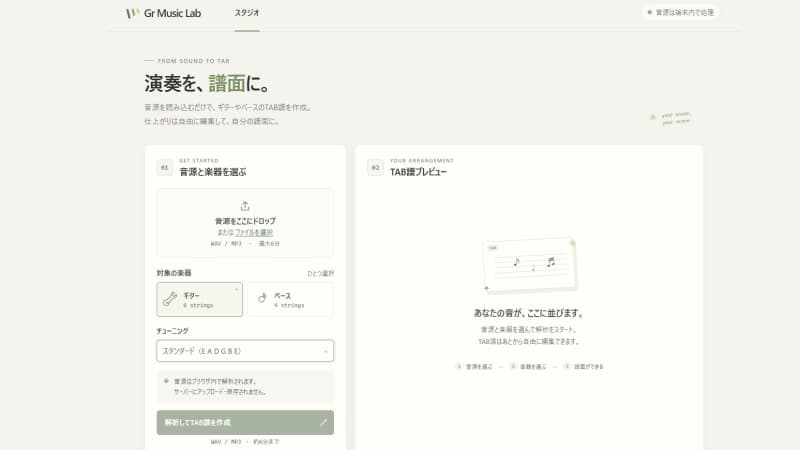Image resolution: width=800 pixels, height=450 pixels.
Task: Click the YOUR ARRANGEMENT caption
Action: coord(421,160)
